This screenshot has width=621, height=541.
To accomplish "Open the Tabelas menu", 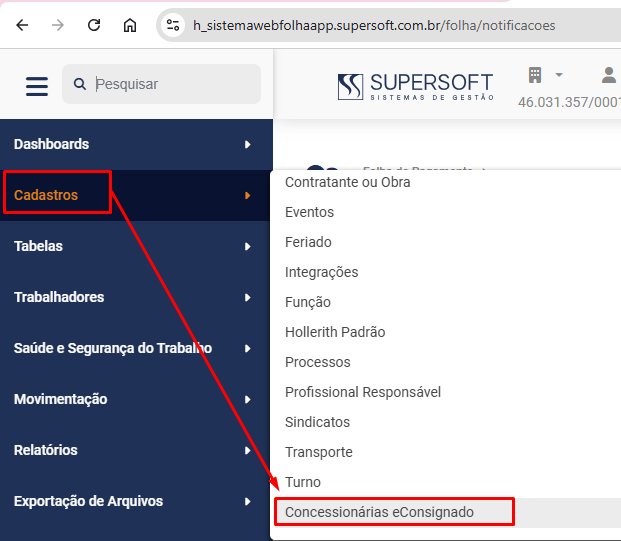I will [136, 246].
